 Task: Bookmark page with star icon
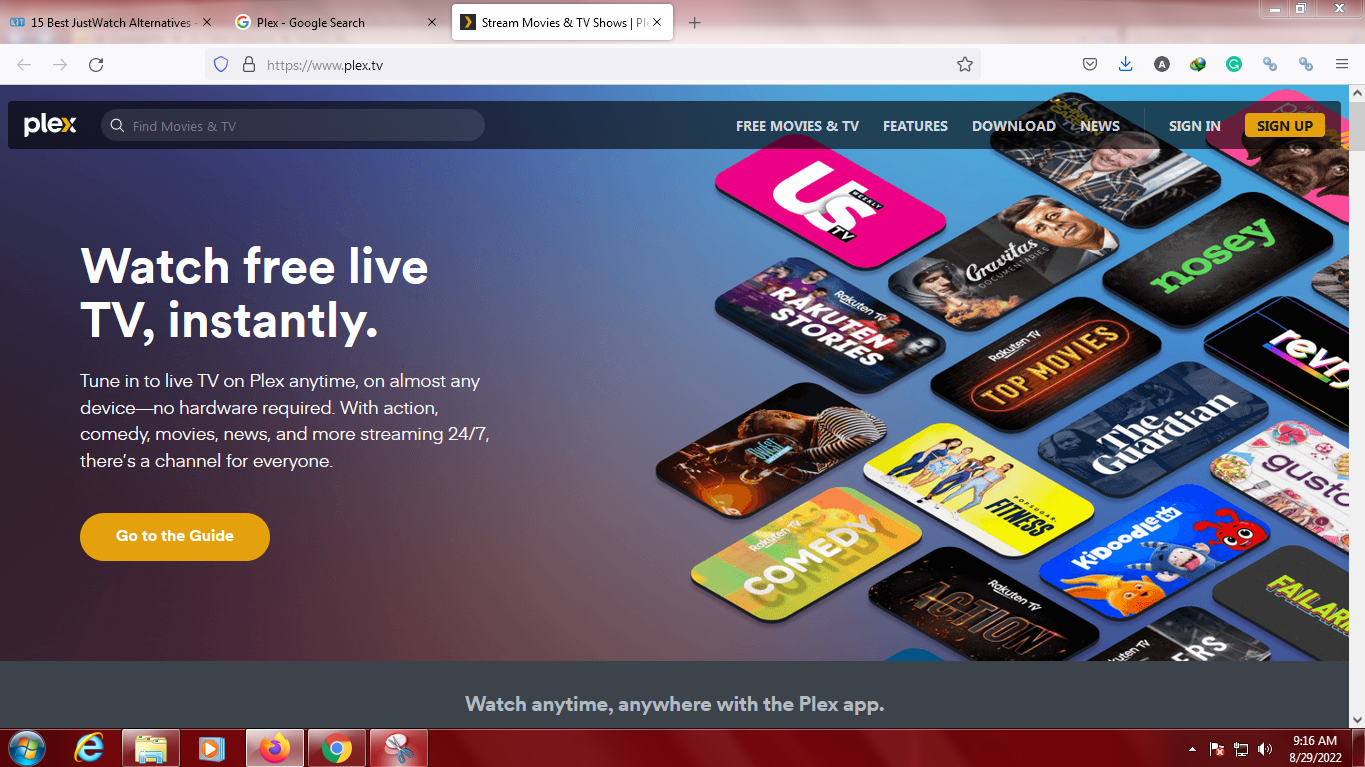click(x=964, y=65)
